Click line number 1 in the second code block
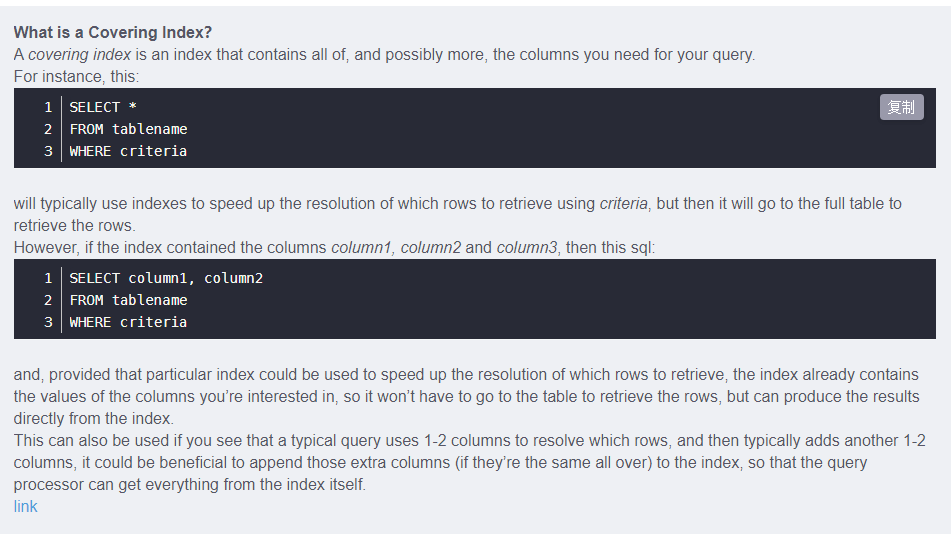The width and height of the screenshot is (951, 534). [x=48, y=279]
